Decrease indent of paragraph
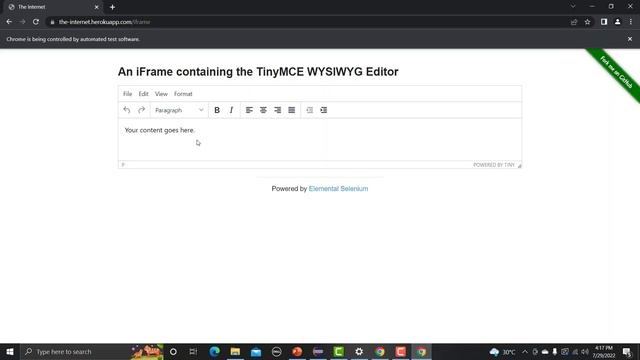Image resolution: width=640 pixels, height=360 pixels. (x=310, y=110)
